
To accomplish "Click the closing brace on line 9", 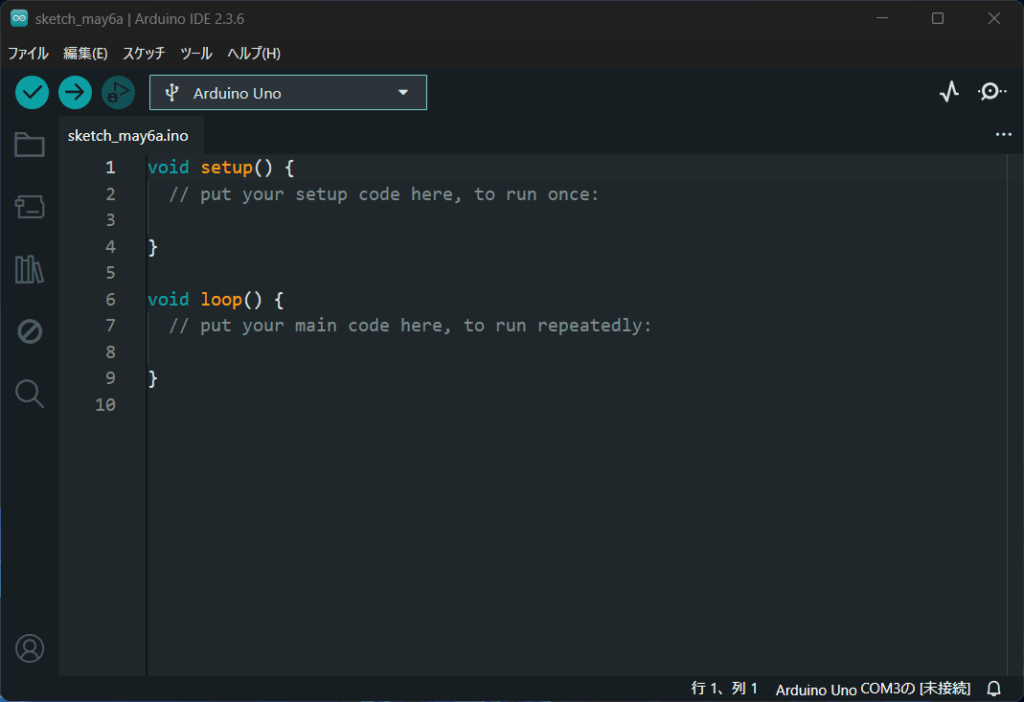I will (x=153, y=378).
